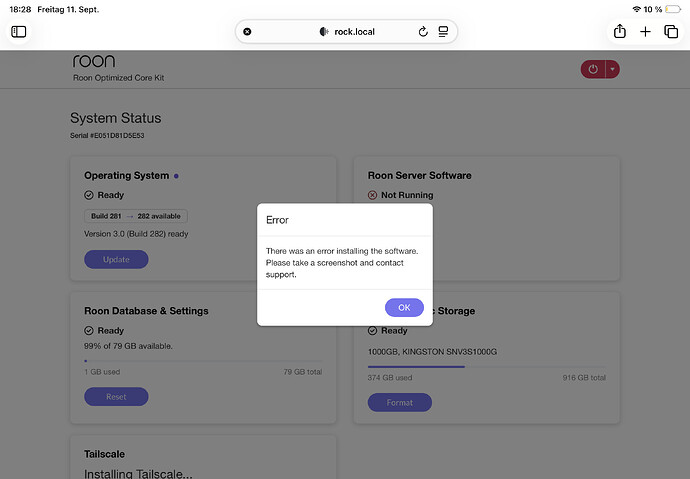The height and width of the screenshot is (479, 690).
Task: Click the 18:28 clock in status bar
Action: tap(20, 9)
